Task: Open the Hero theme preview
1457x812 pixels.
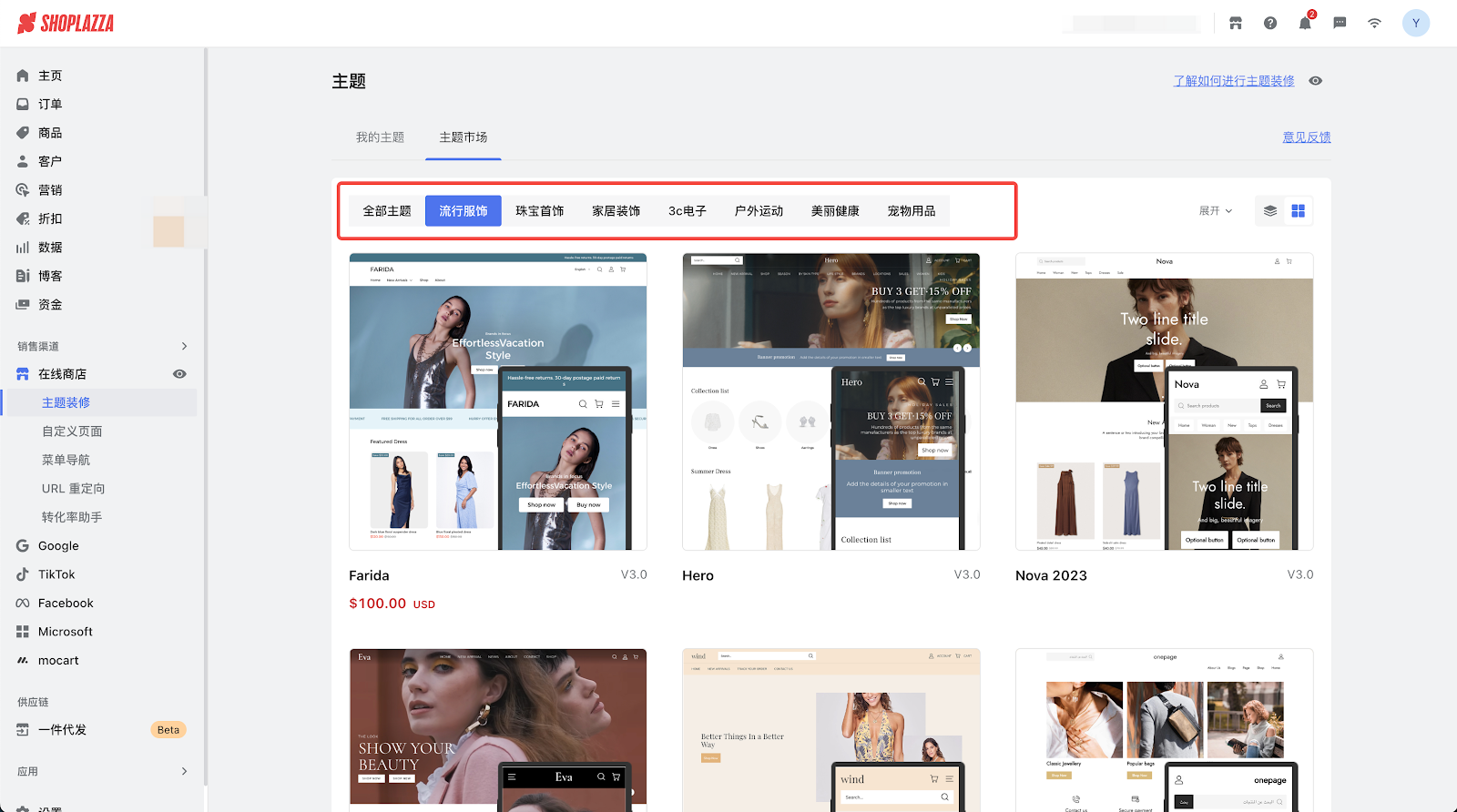Action: tap(831, 401)
